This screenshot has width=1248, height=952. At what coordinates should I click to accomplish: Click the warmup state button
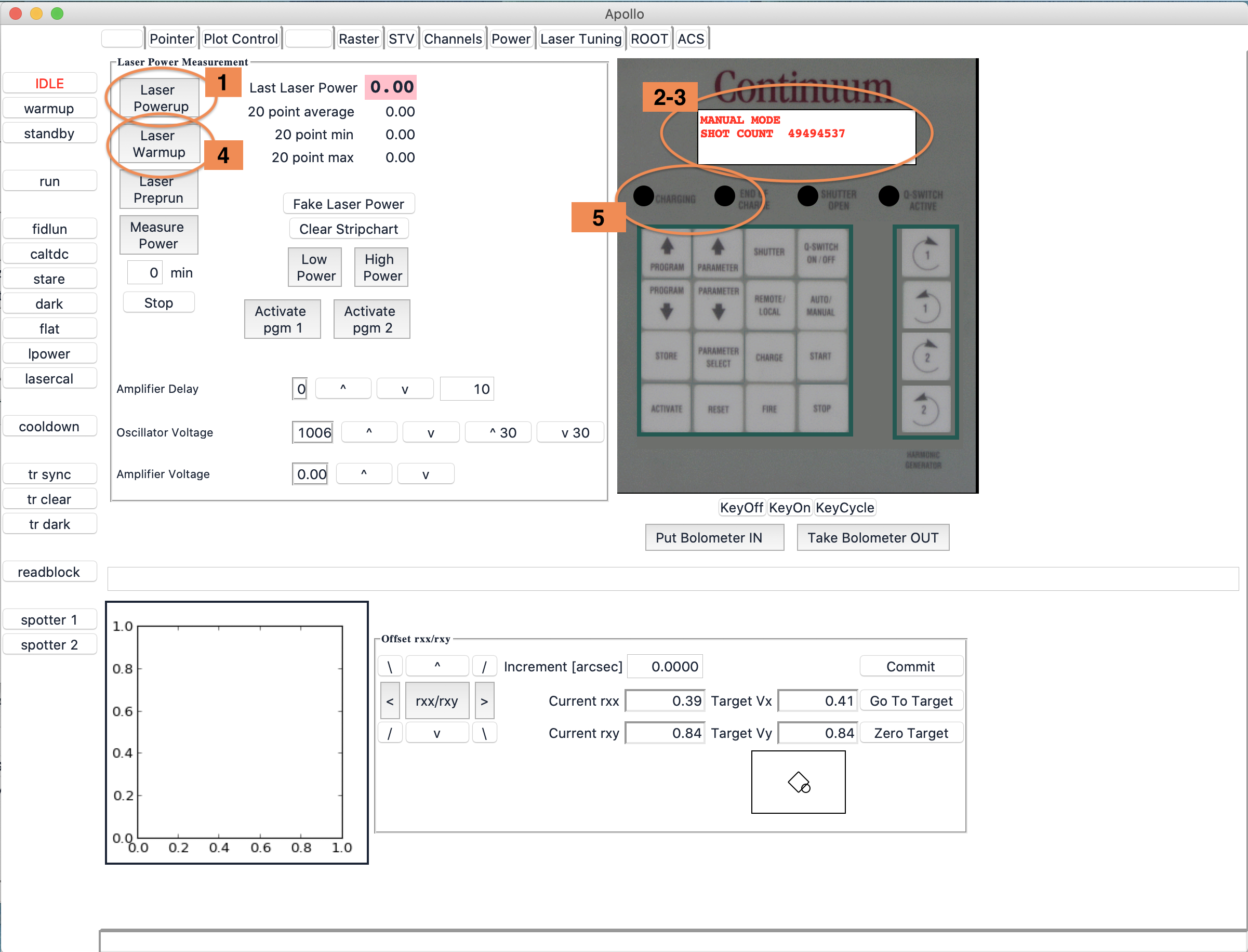point(49,108)
